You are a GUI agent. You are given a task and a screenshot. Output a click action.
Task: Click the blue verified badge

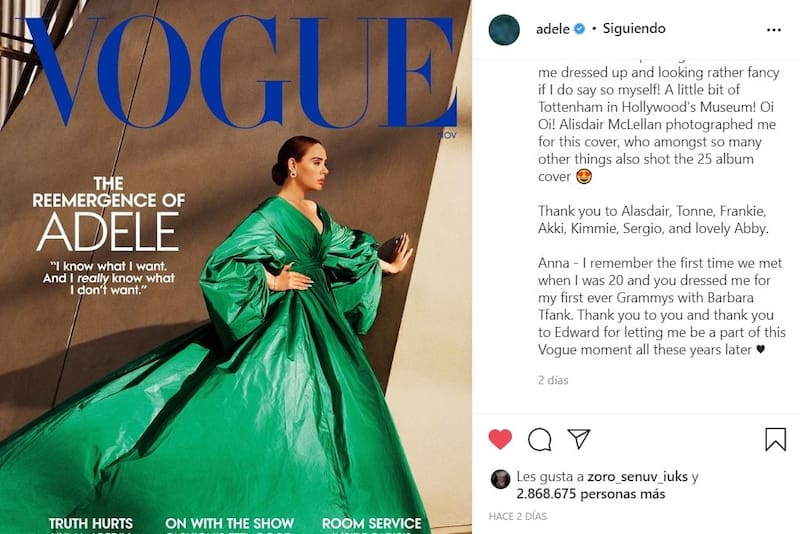[x=580, y=29]
